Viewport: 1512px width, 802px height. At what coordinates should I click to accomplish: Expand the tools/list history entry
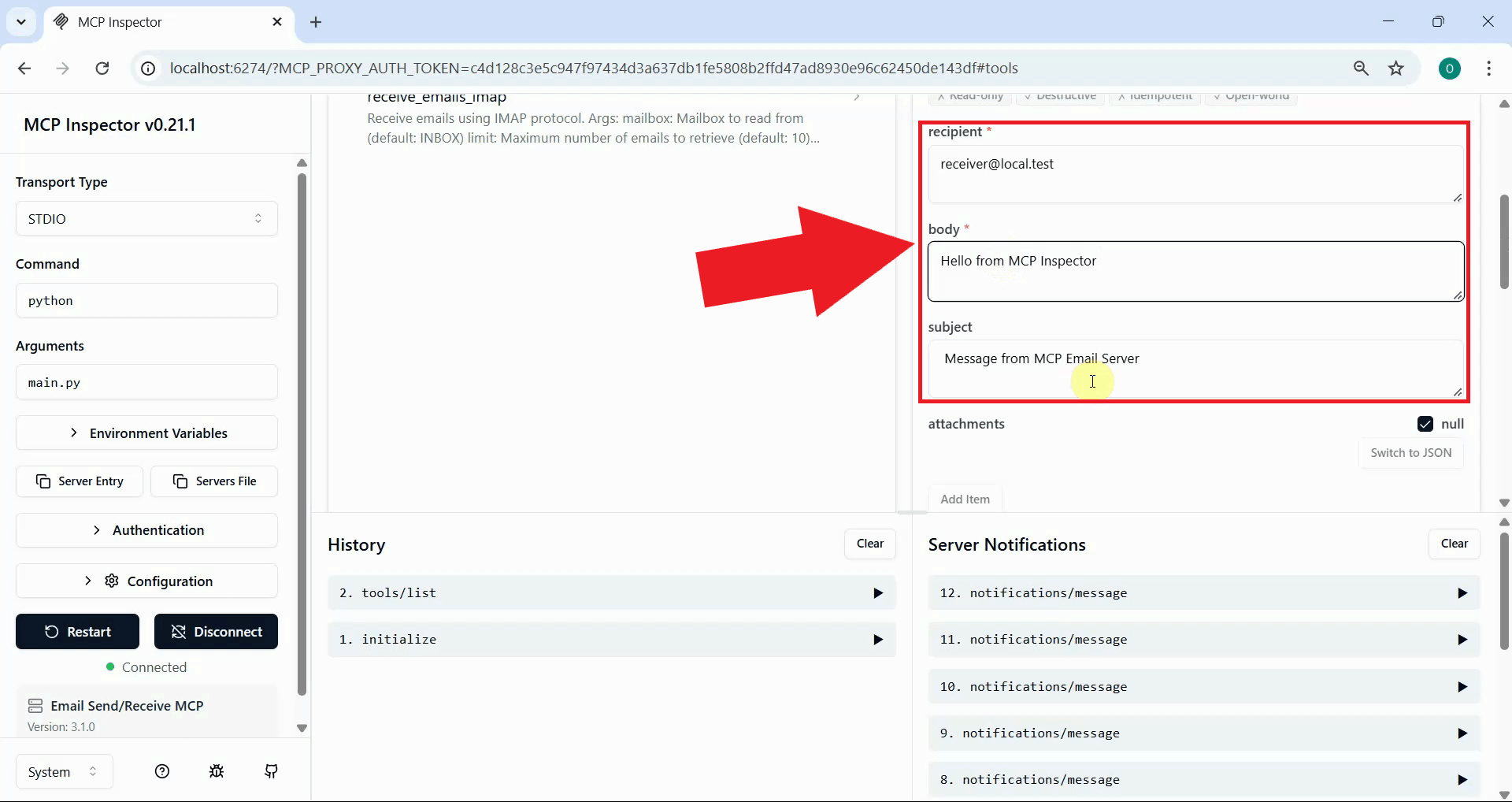(x=611, y=593)
